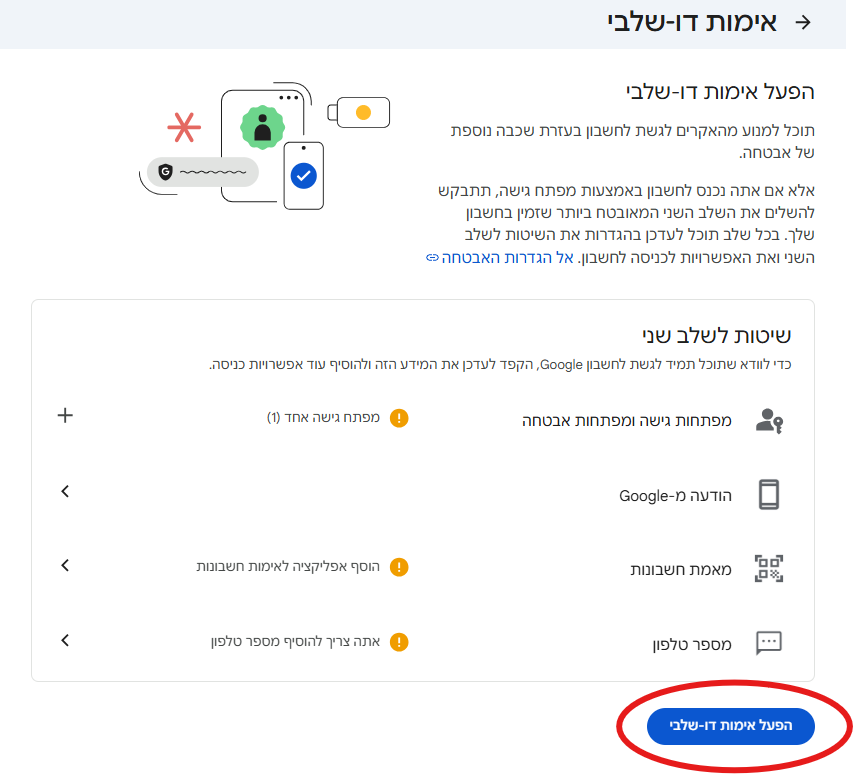The height and width of the screenshot is (774, 853).
Task: Click the link icon after הגדרות האבטחה
Action: coord(432,257)
